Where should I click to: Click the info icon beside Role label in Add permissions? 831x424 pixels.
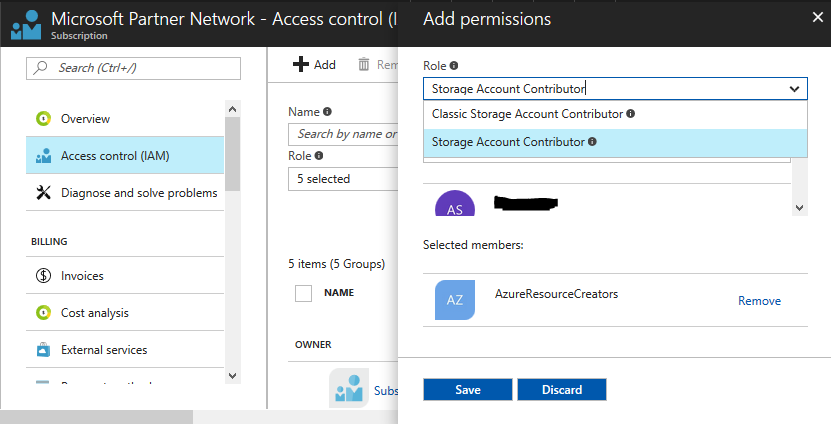pos(454,66)
